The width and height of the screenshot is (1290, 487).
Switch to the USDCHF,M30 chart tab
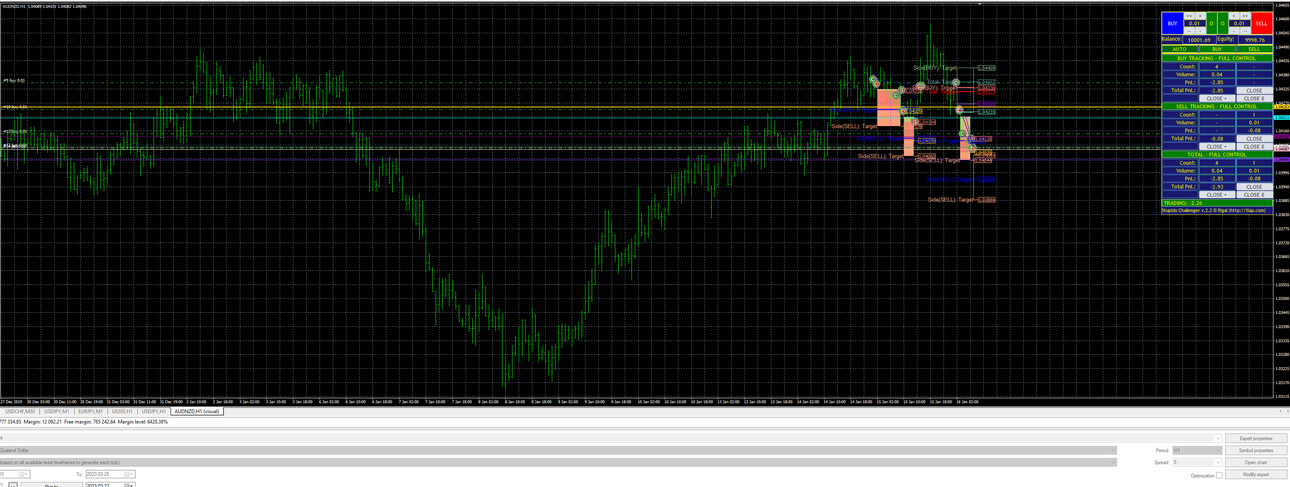20,411
